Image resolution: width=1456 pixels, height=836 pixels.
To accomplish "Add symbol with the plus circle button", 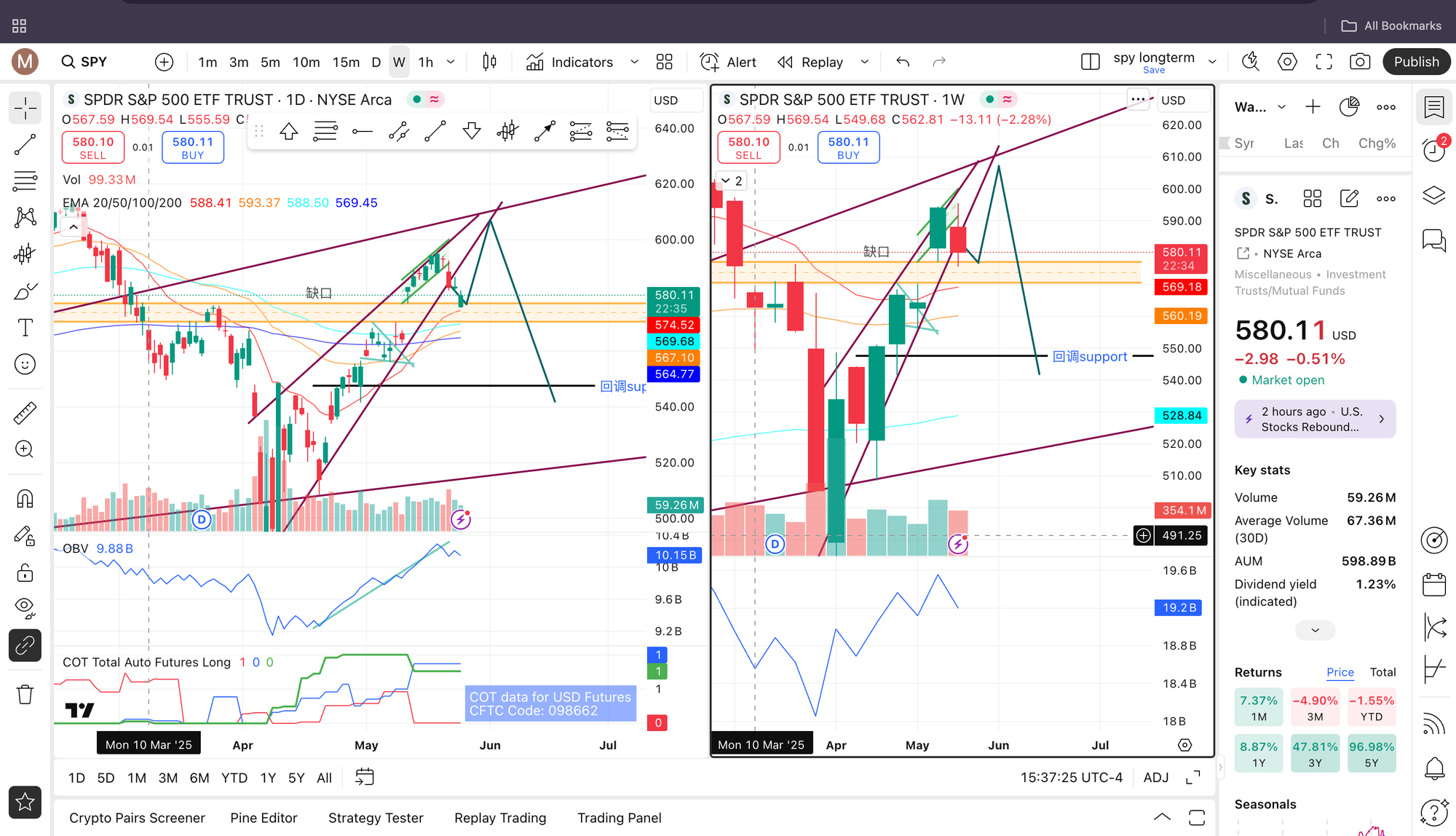I will click(165, 62).
